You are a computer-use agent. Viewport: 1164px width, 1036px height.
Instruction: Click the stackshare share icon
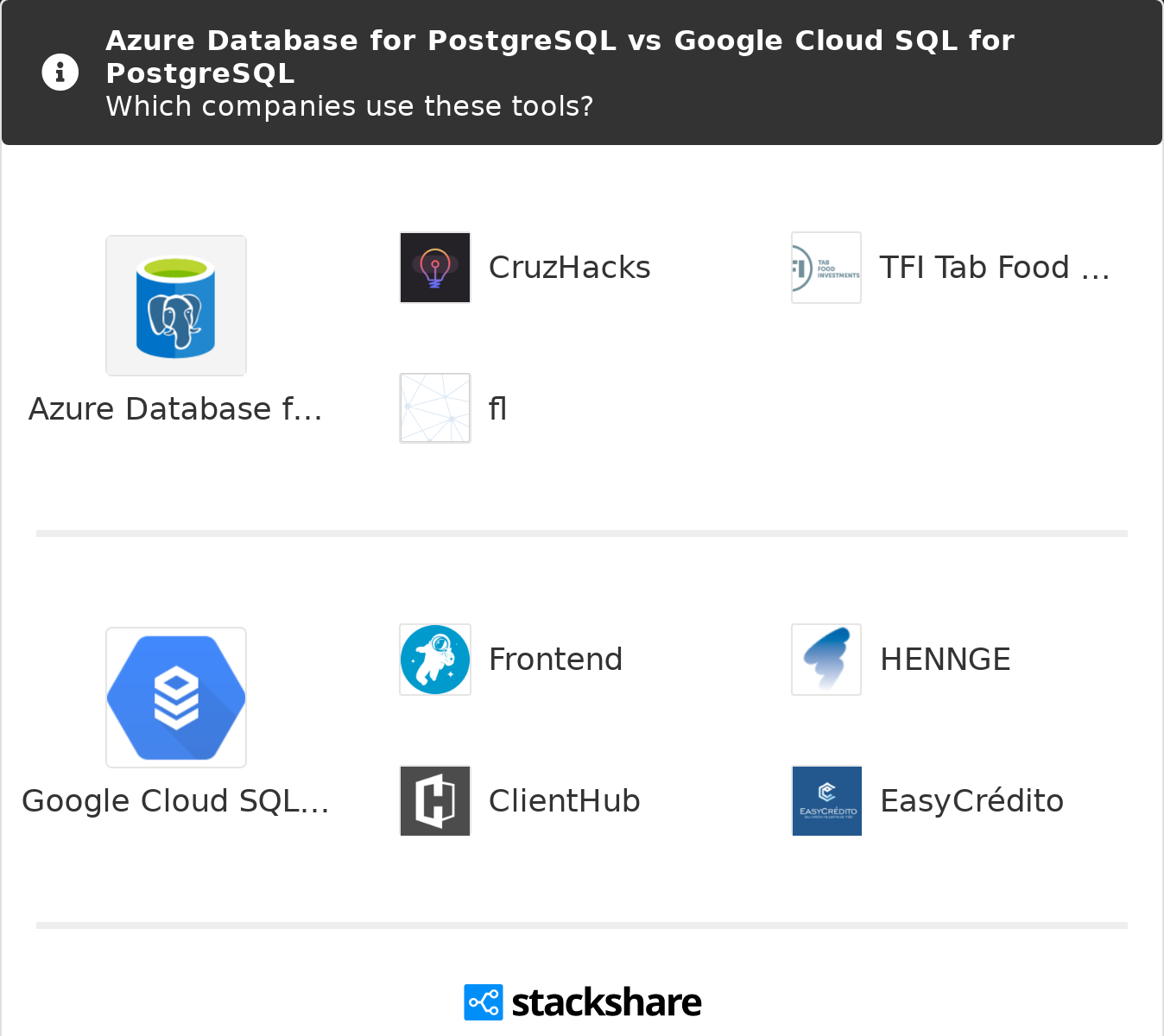(x=483, y=1002)
